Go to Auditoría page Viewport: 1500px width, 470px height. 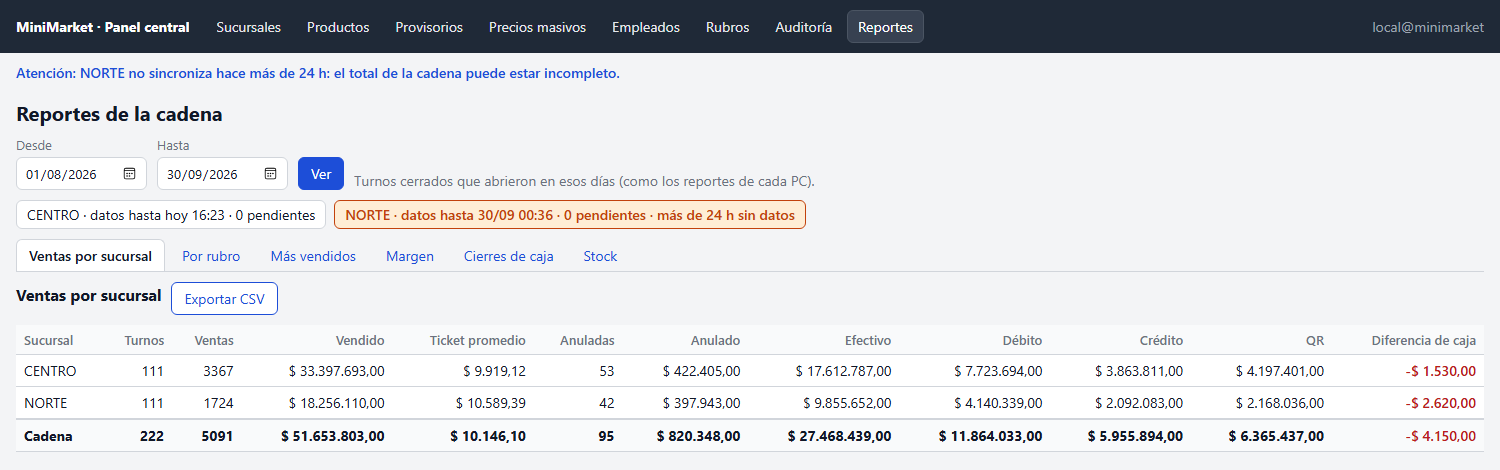[803, 27]
